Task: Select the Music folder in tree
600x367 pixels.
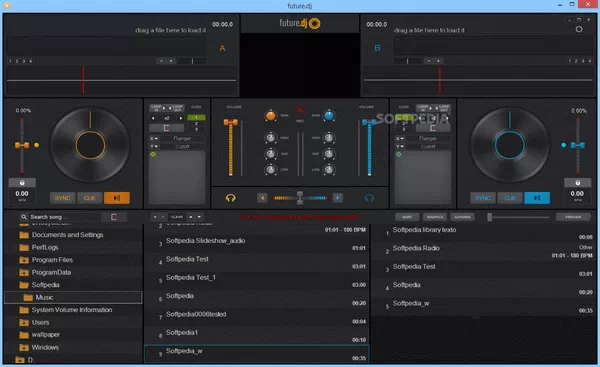Action: click(x=73, y=297)
